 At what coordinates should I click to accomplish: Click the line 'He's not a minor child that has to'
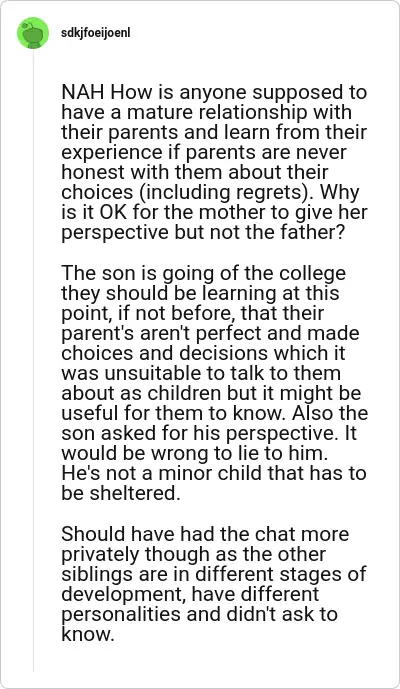(214, 473)
